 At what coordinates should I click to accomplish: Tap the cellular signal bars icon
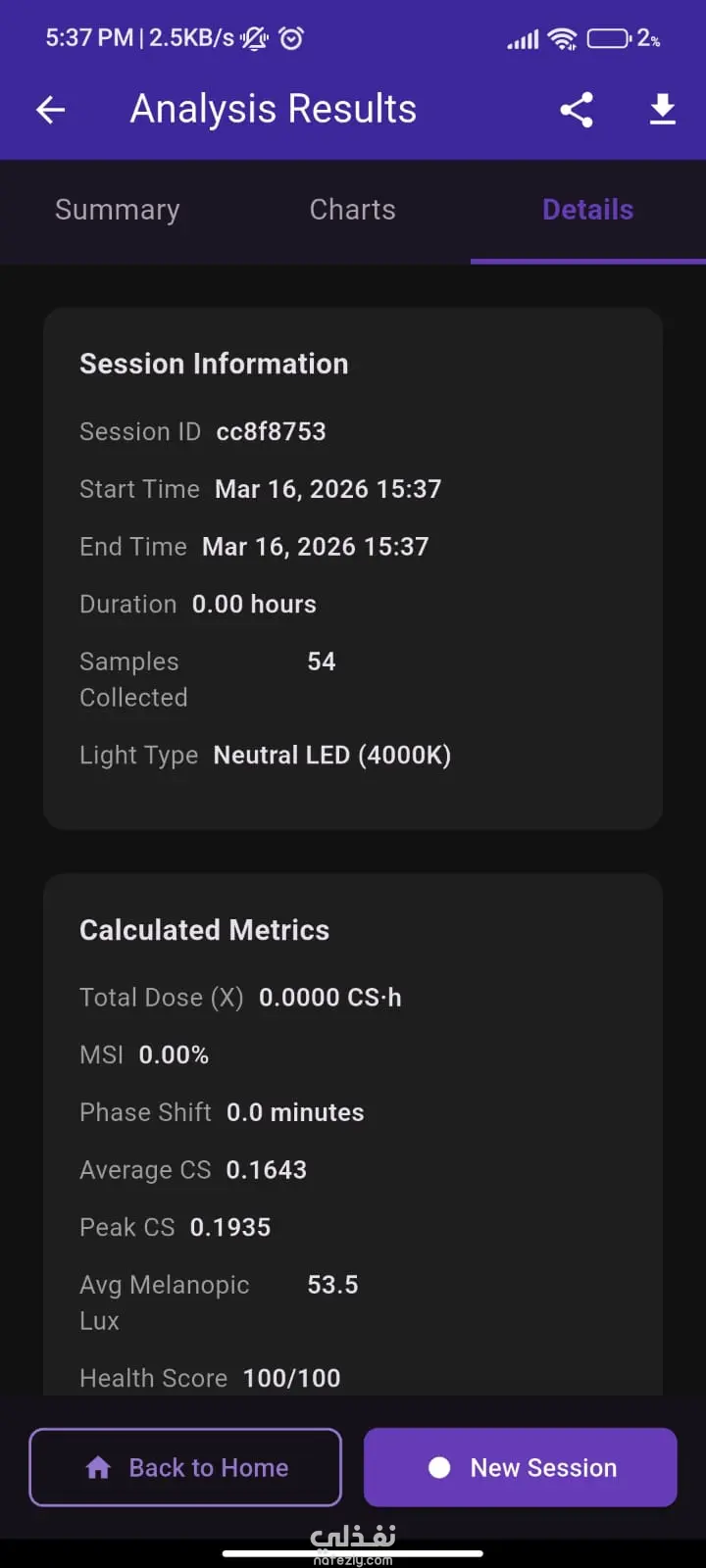(x=523, y=40)
